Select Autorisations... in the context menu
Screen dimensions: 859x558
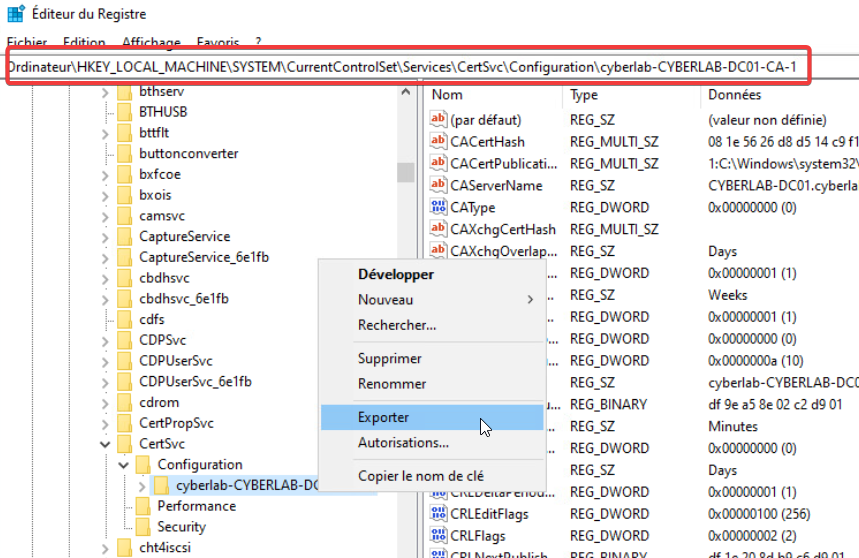click(x=403, y=442)
